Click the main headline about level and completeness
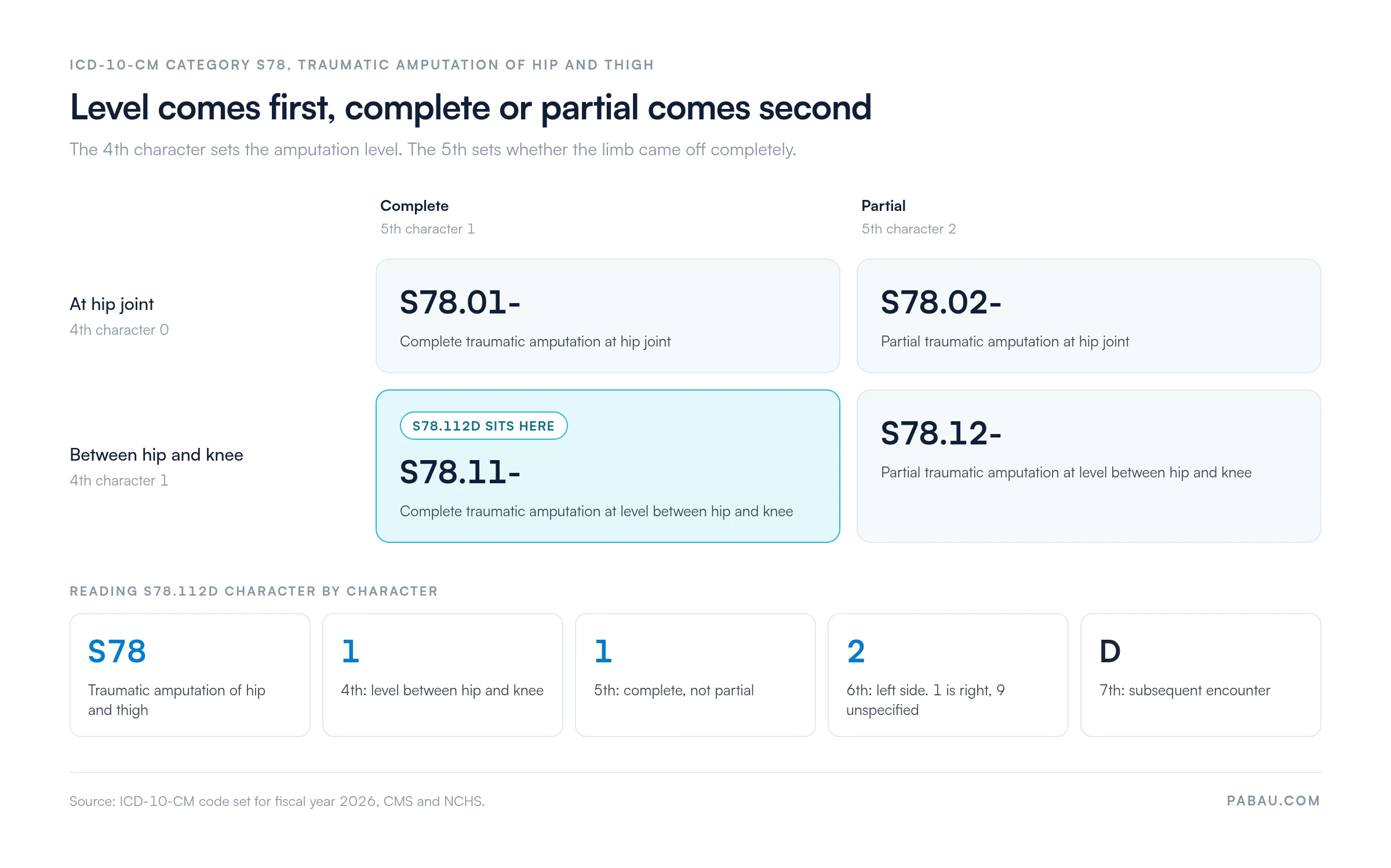Screen dimensions: 1391x868 tap(471, 108)
